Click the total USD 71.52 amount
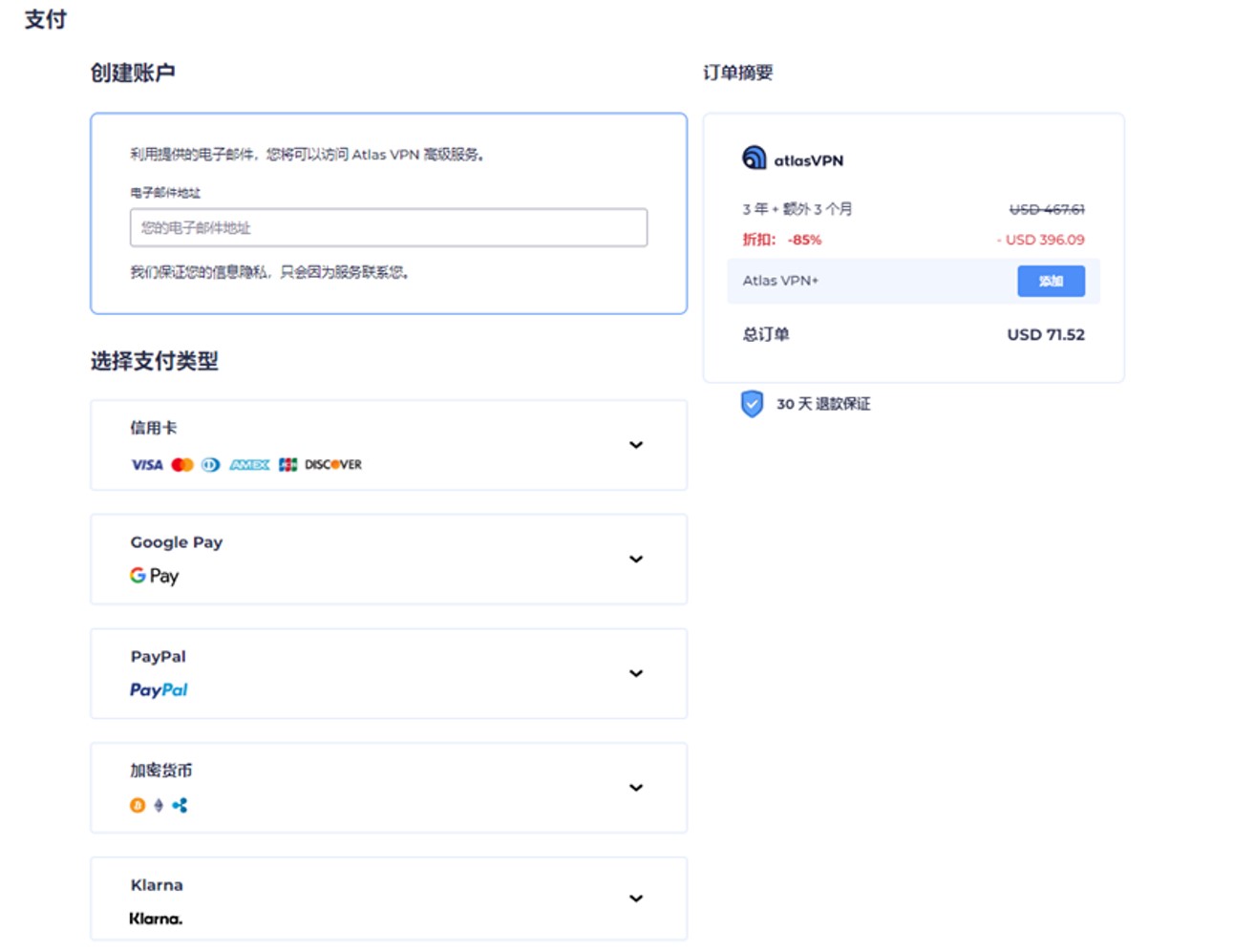1233x952 pixels. (1046, 334)
